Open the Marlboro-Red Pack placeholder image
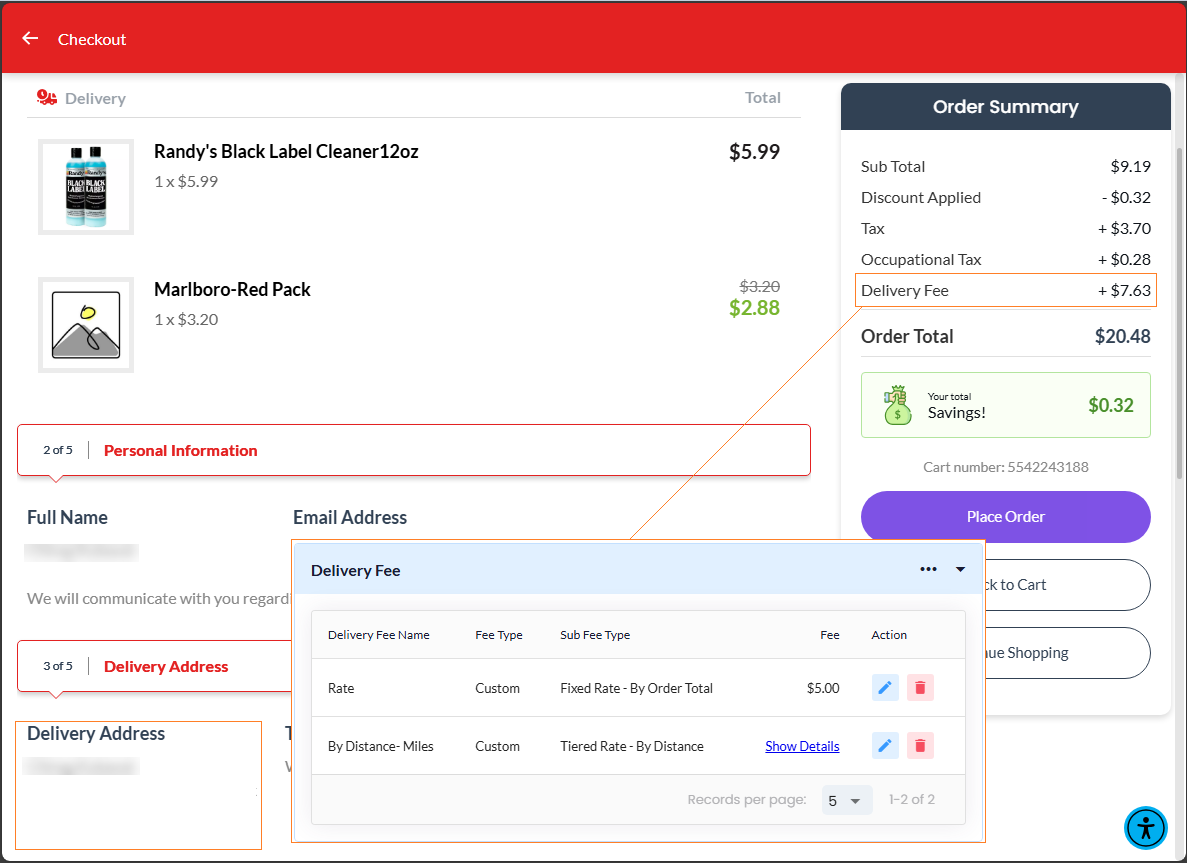Image resolution: width=1187 pixels, height=863 pixels. 86,325
